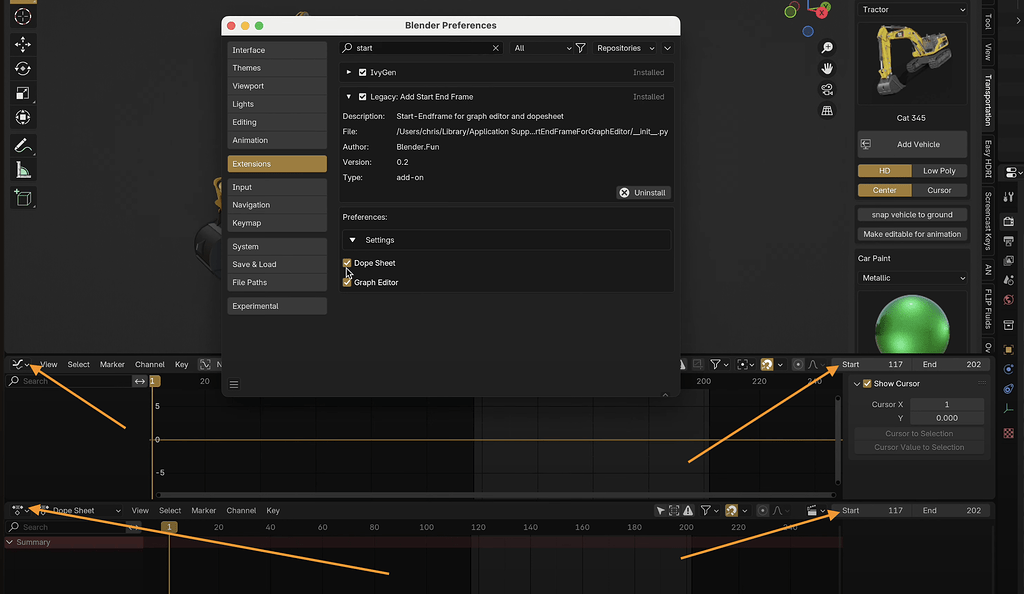
Task: Open the Interface preferences section
Action: coord(277,50)
